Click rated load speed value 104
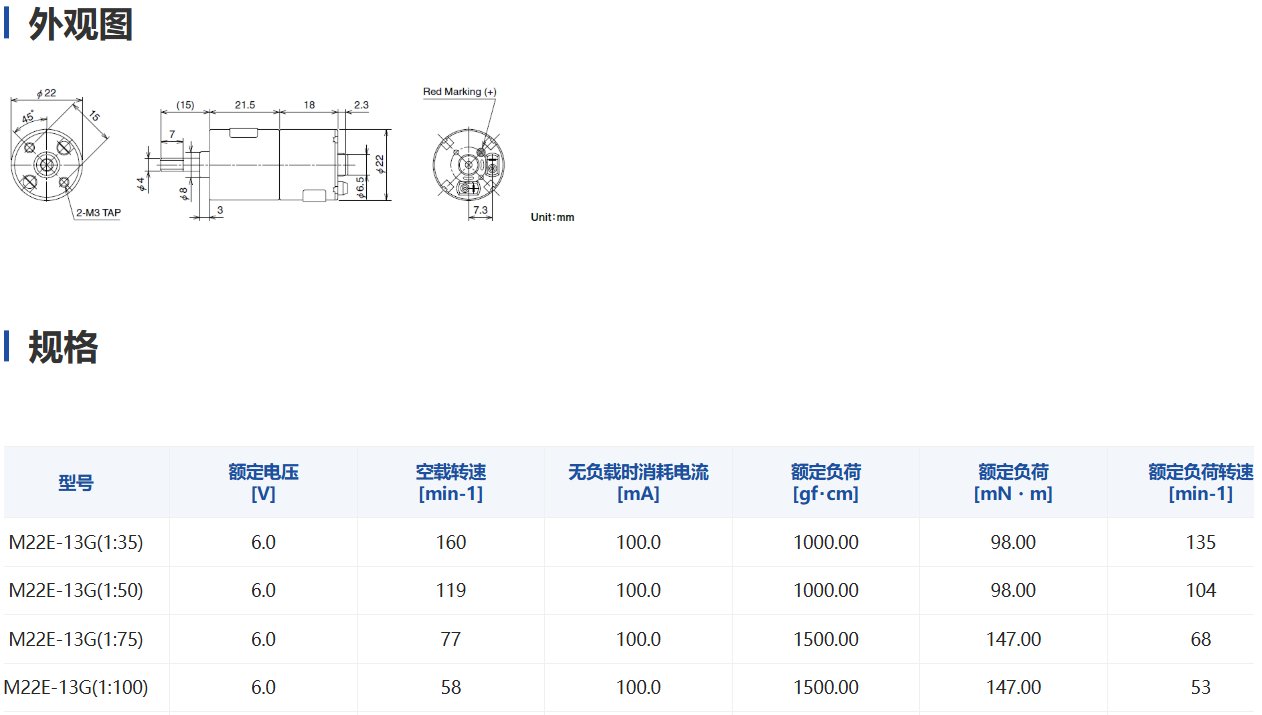1262x715 pixels. (1201, 590)
